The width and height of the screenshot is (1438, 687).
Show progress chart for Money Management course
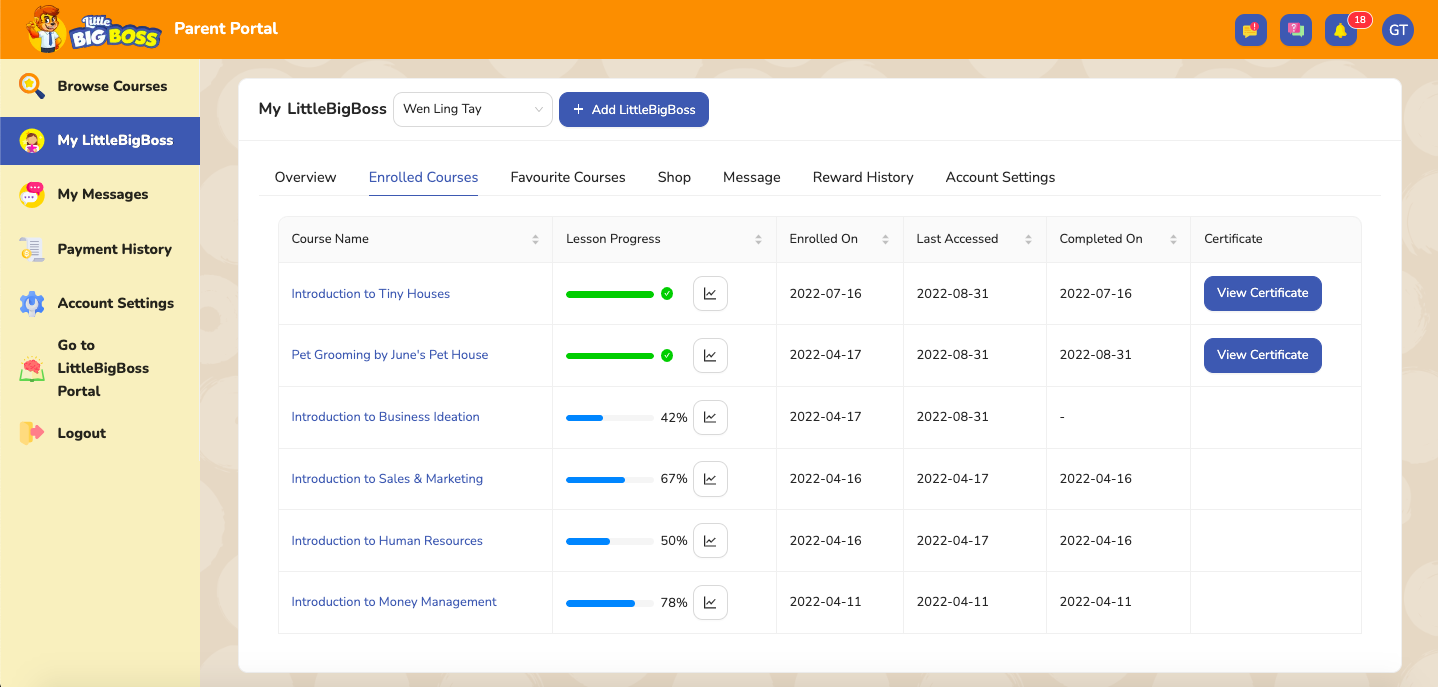(x=710, y=602)
